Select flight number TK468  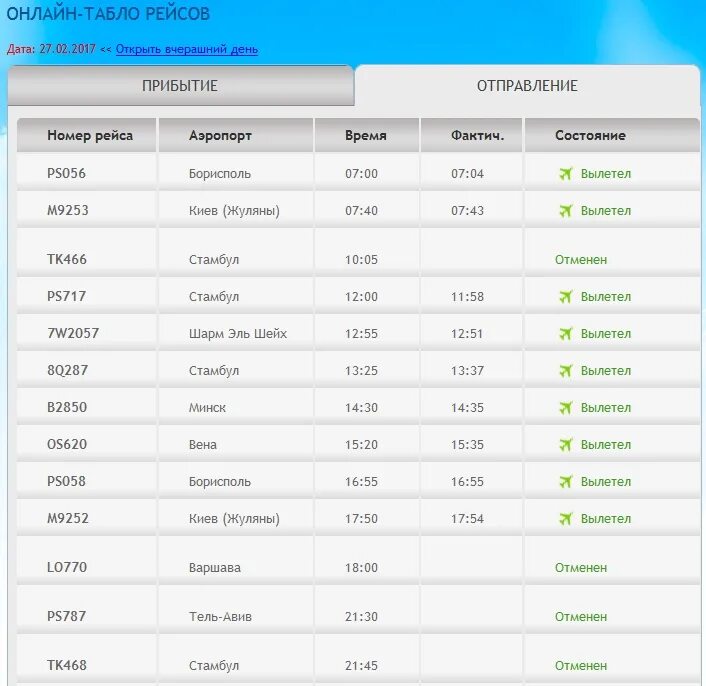(x=67, y=665)
